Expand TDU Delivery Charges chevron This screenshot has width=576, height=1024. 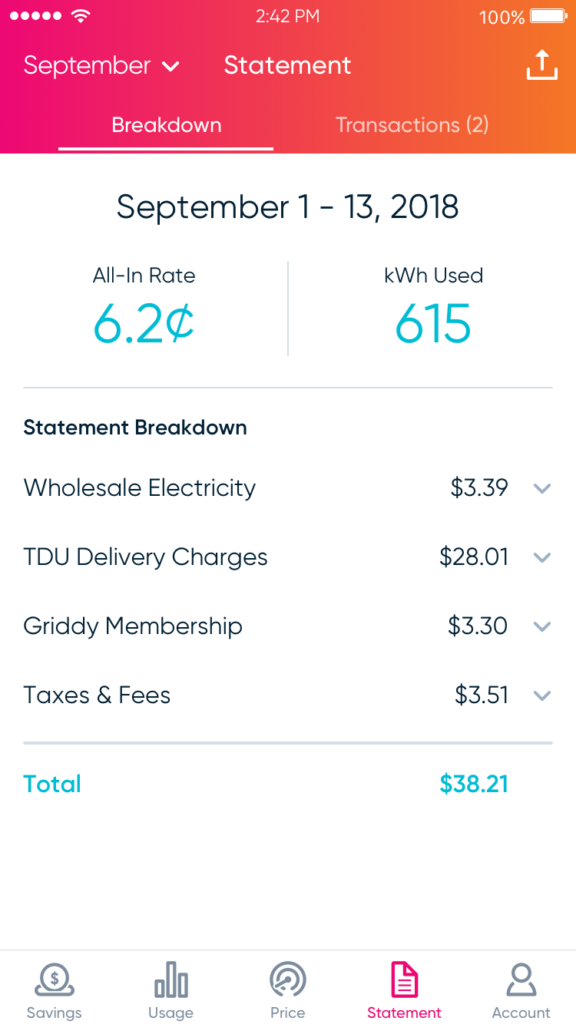pos(542,557)
